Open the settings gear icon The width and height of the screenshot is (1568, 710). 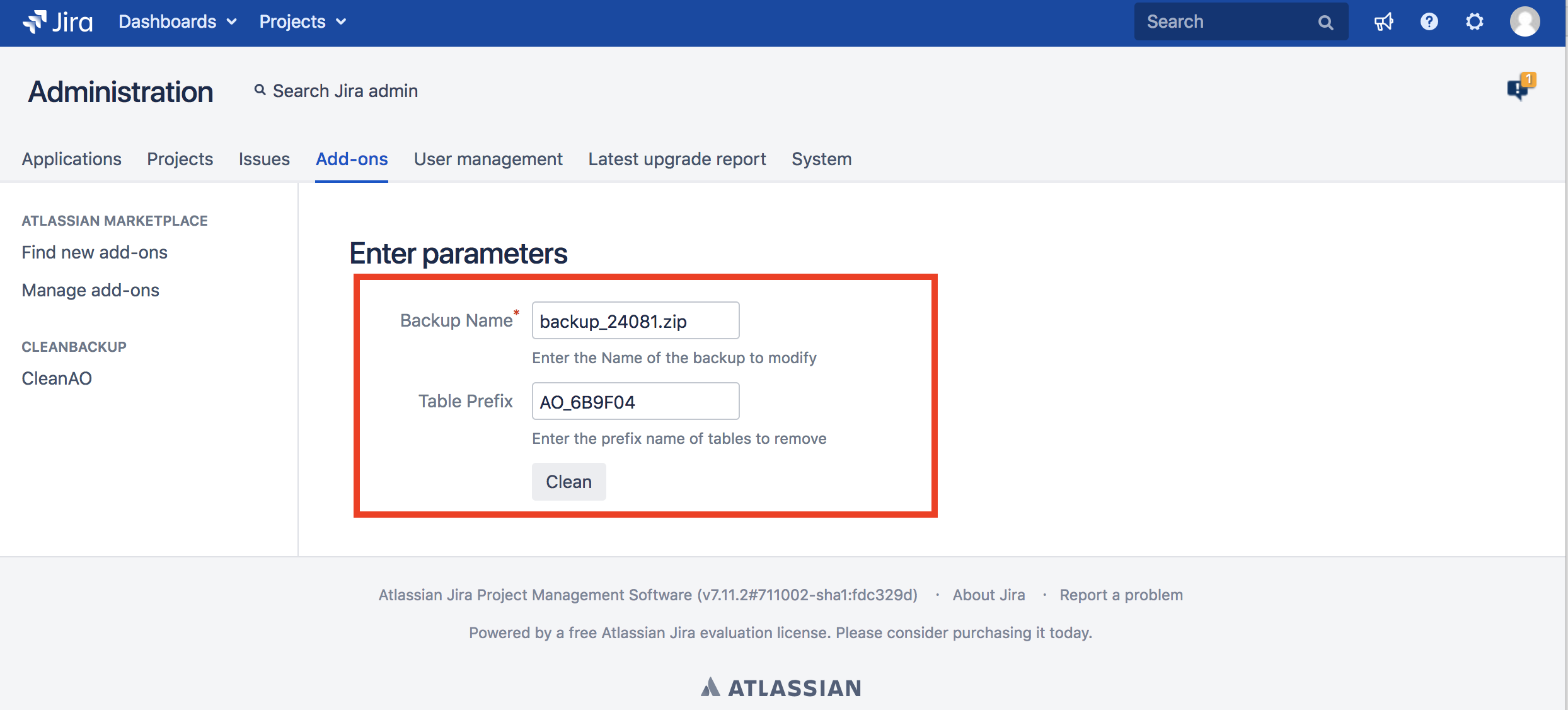tap(1474, 22)
